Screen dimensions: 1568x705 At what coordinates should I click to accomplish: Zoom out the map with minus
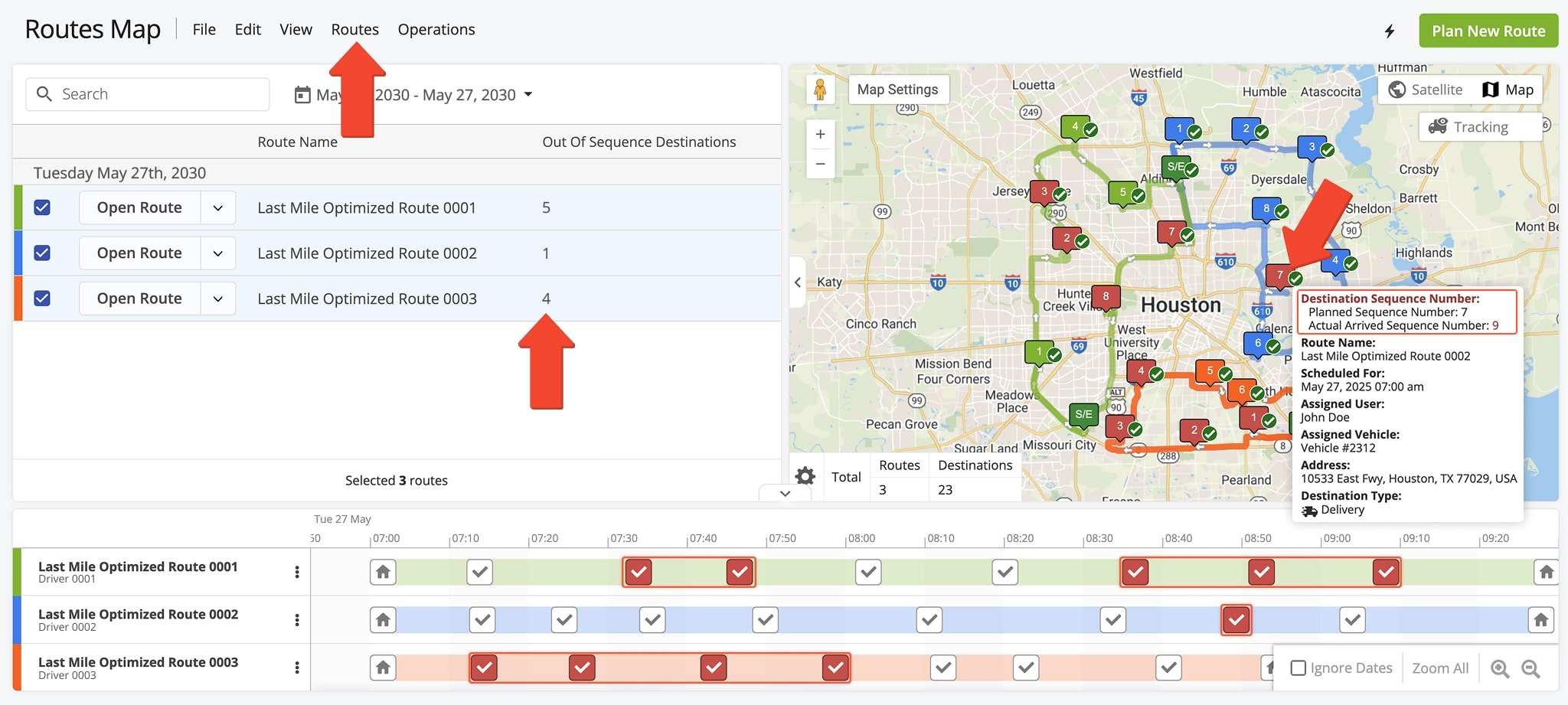820,163
